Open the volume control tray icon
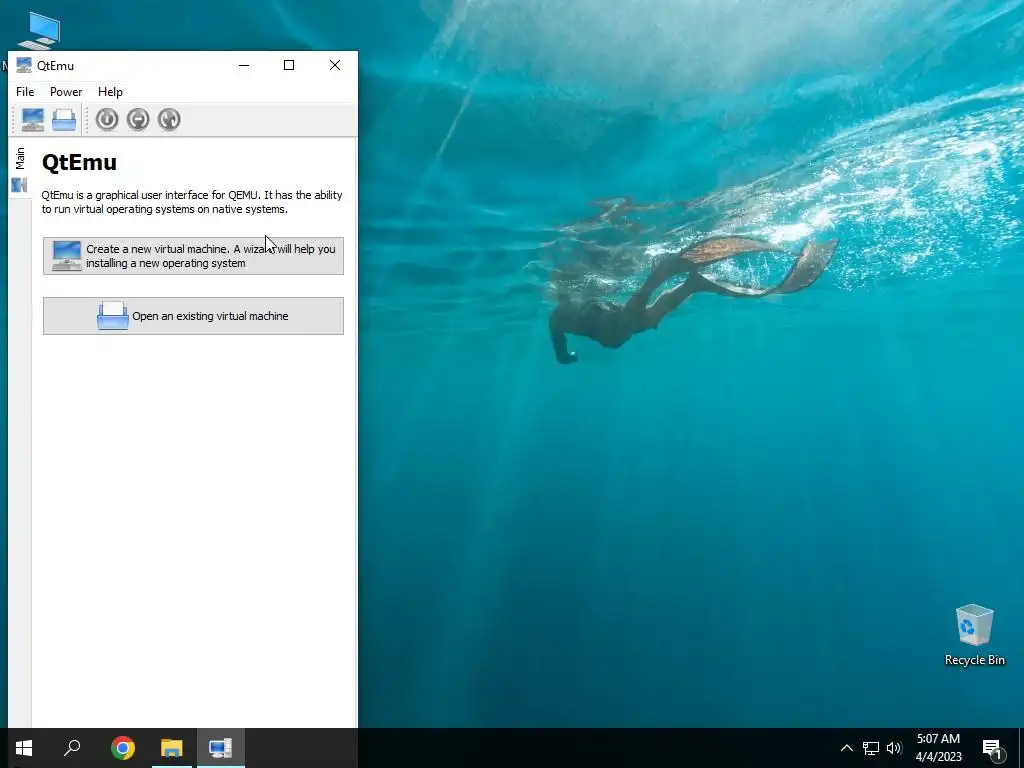The height and width of the screenshot is (768, 1024). point(894,748)
